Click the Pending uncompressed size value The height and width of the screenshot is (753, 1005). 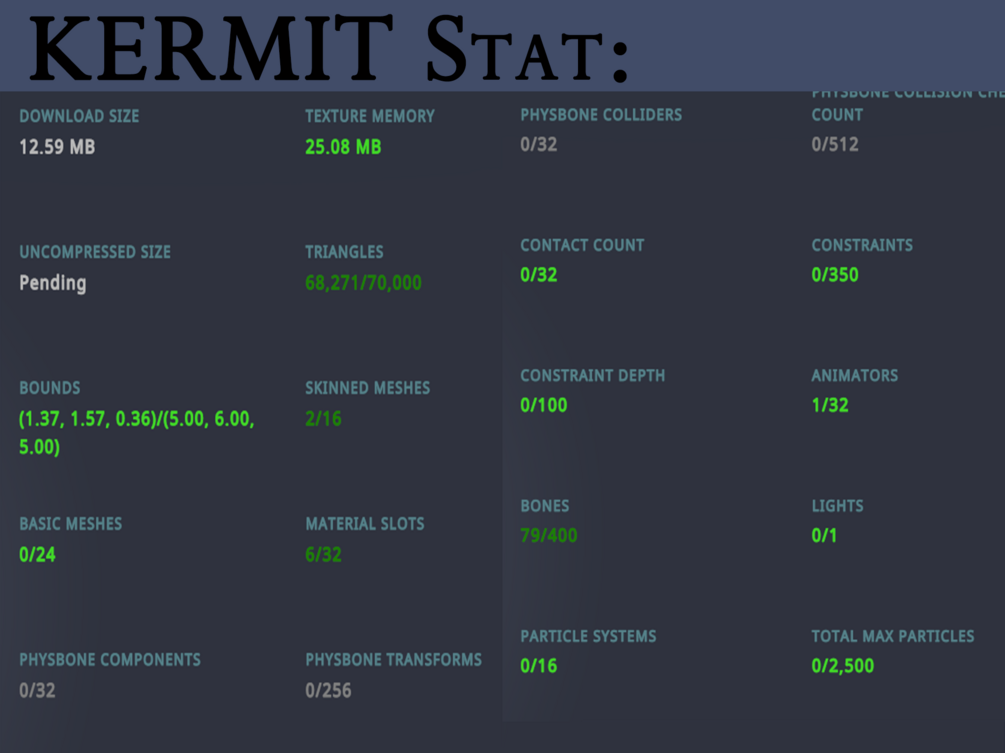click(x=53, y=283)
